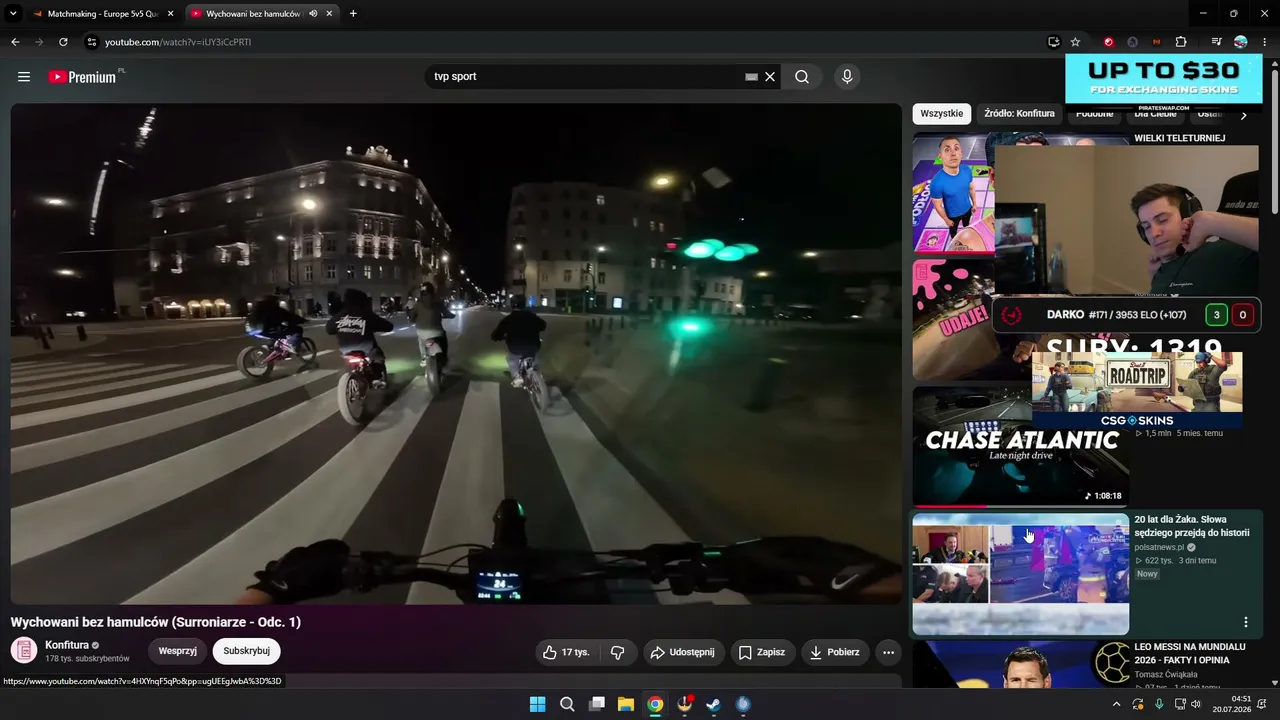The height and width of the screenshot is (720, 1280).
Task: Support the channel with Wesprzyj
Action: pyautogui.click(x=178, y=651)
